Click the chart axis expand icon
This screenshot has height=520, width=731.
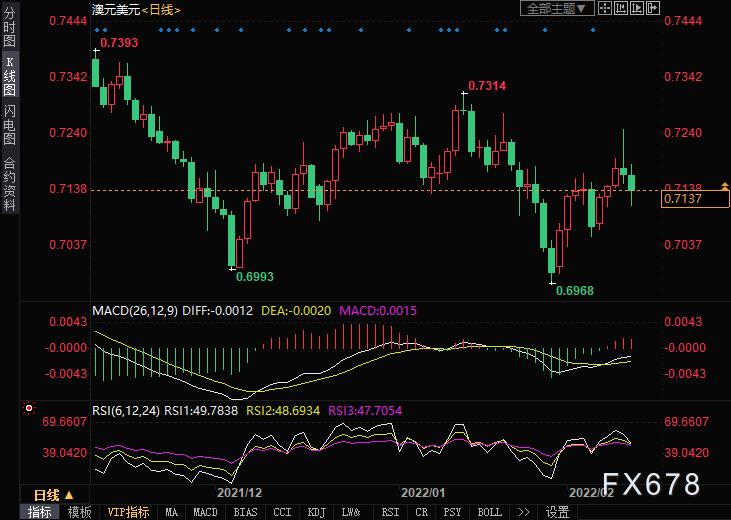click(x=636, y=8)
